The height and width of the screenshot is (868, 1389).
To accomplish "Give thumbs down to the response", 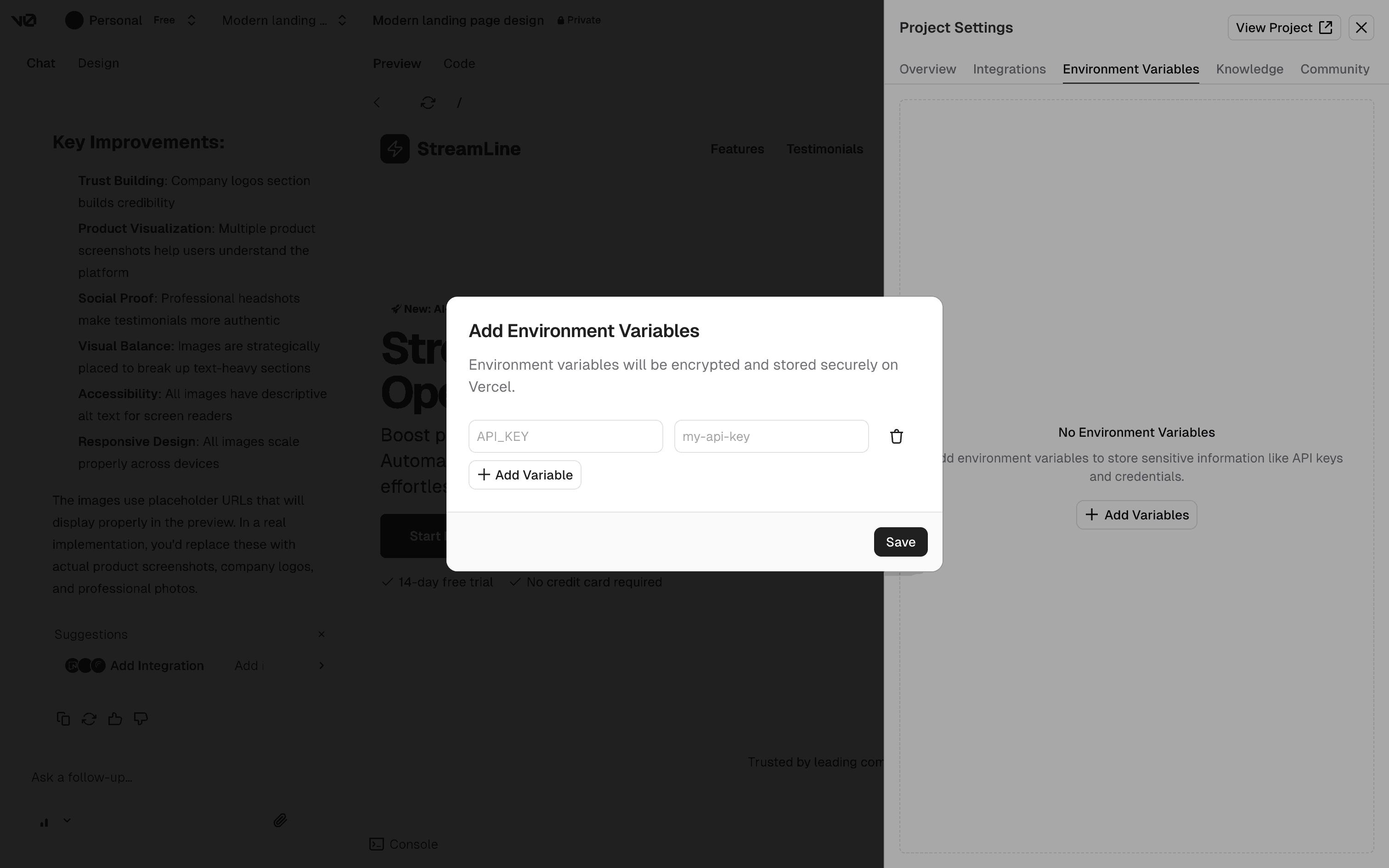I will [x=141, y=719].
